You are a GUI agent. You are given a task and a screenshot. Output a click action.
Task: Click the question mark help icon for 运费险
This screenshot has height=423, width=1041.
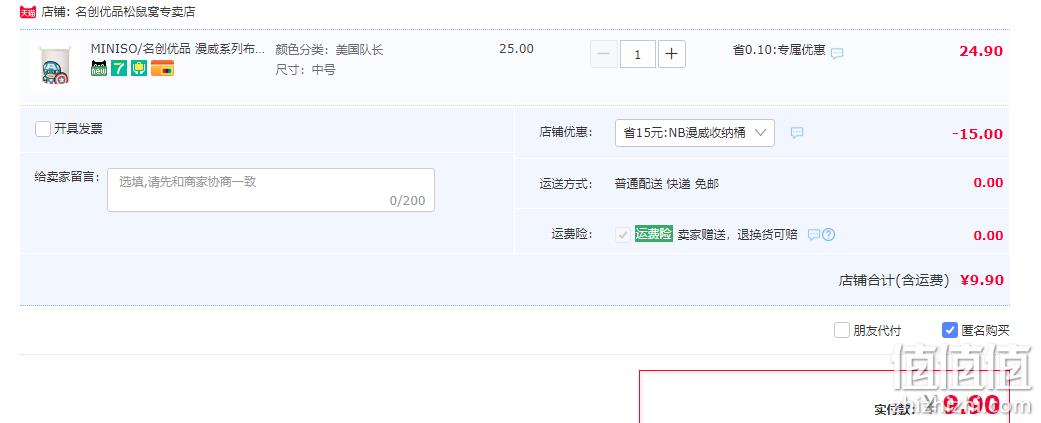pos(828,234)
